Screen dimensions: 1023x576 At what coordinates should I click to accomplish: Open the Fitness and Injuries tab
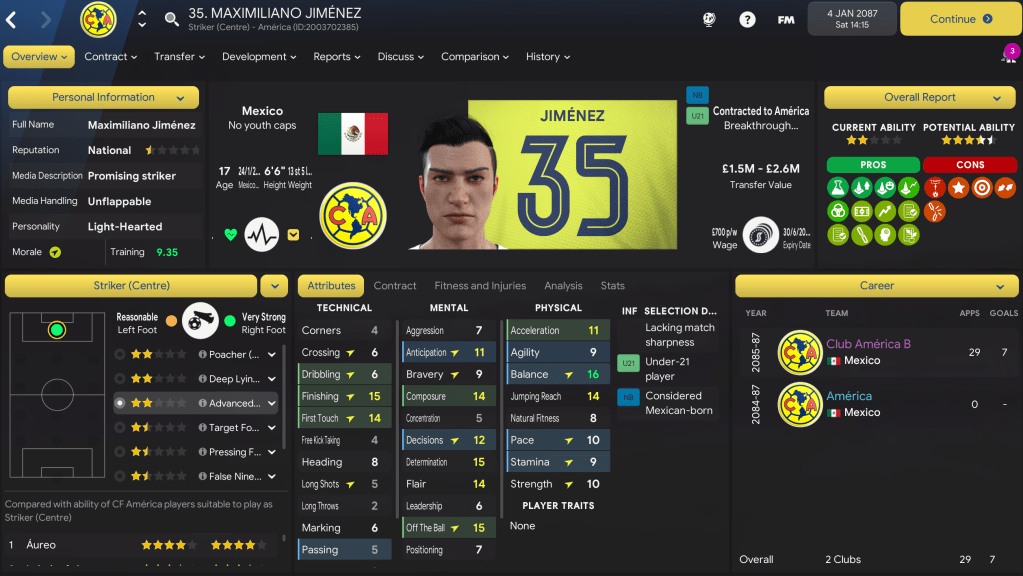tap(480, 286)
